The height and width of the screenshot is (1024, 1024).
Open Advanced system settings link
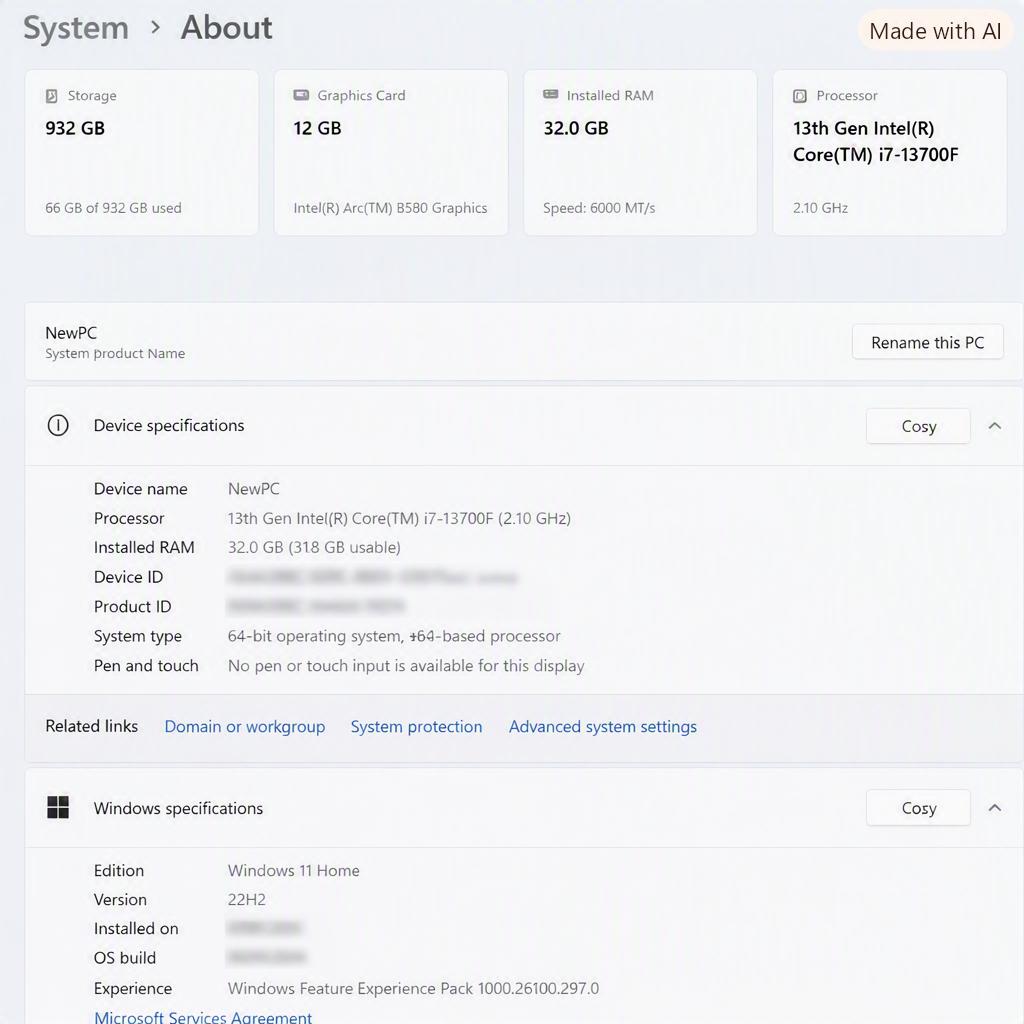pyautogui.click(x=603, y=726)
